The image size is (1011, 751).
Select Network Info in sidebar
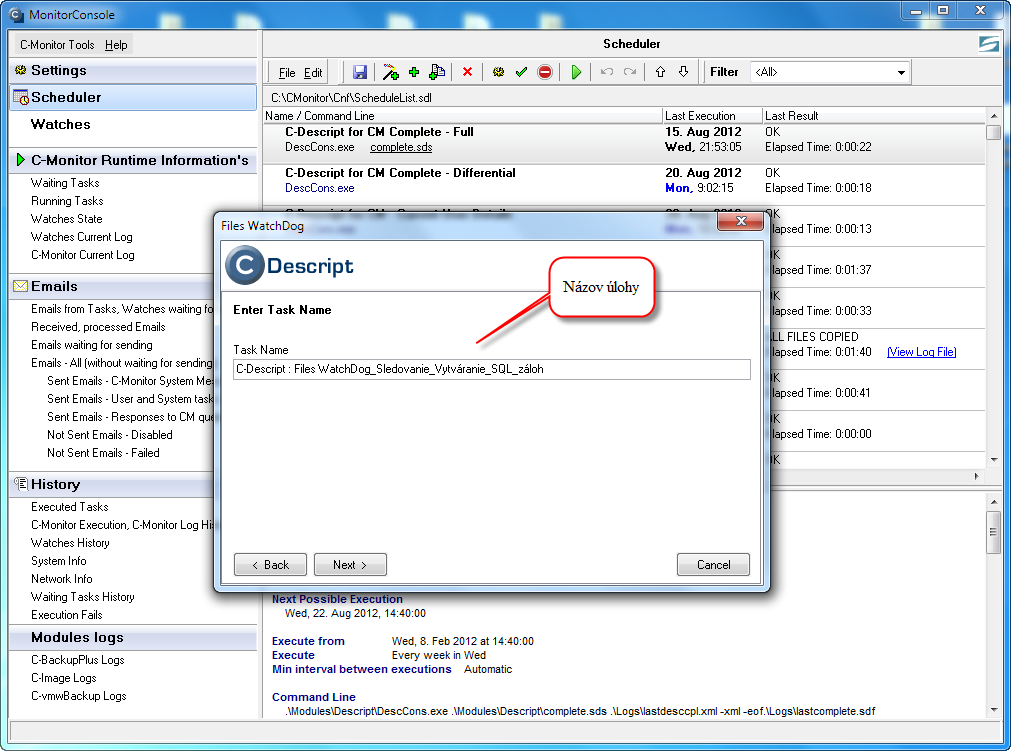click(62, 579)
